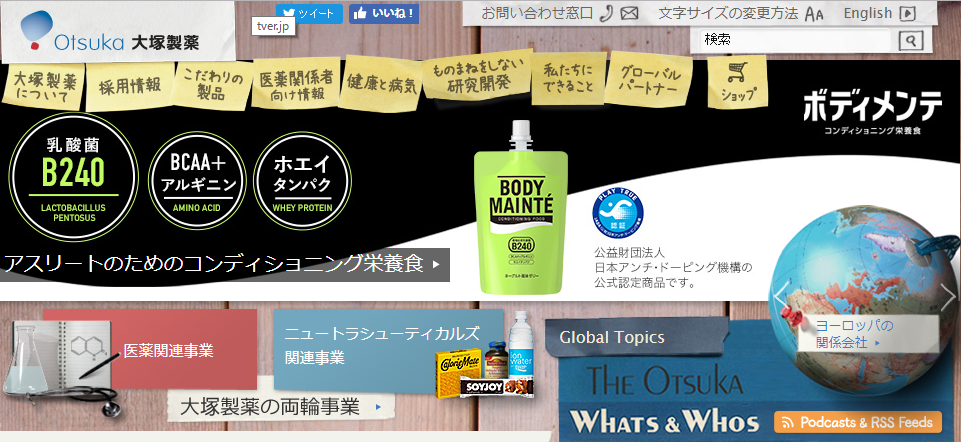The width and height of the screenshot is (961, 442).
Task: Open グローバルパートナー menu item
Action: 650,82
